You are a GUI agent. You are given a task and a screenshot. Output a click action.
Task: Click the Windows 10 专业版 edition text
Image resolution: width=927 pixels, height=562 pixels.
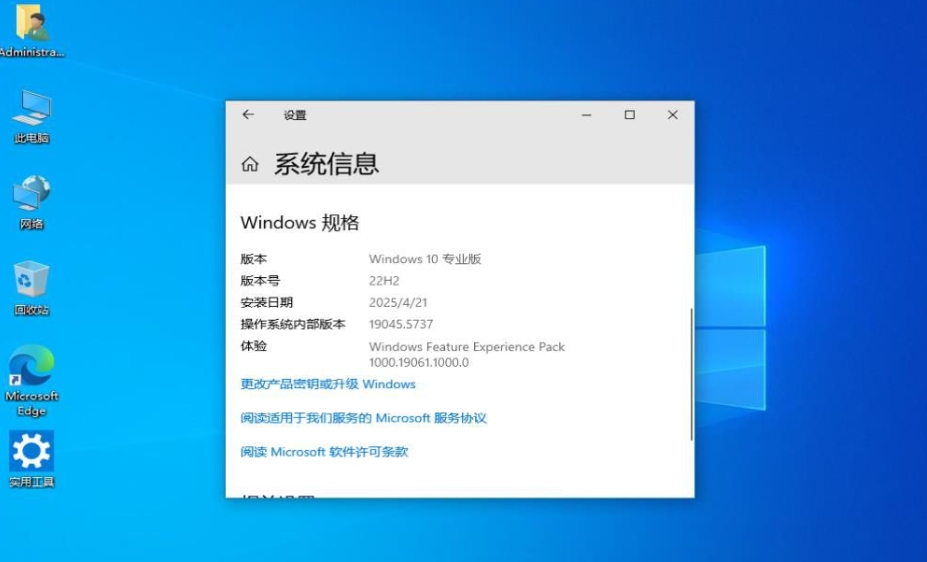(425, 259)
